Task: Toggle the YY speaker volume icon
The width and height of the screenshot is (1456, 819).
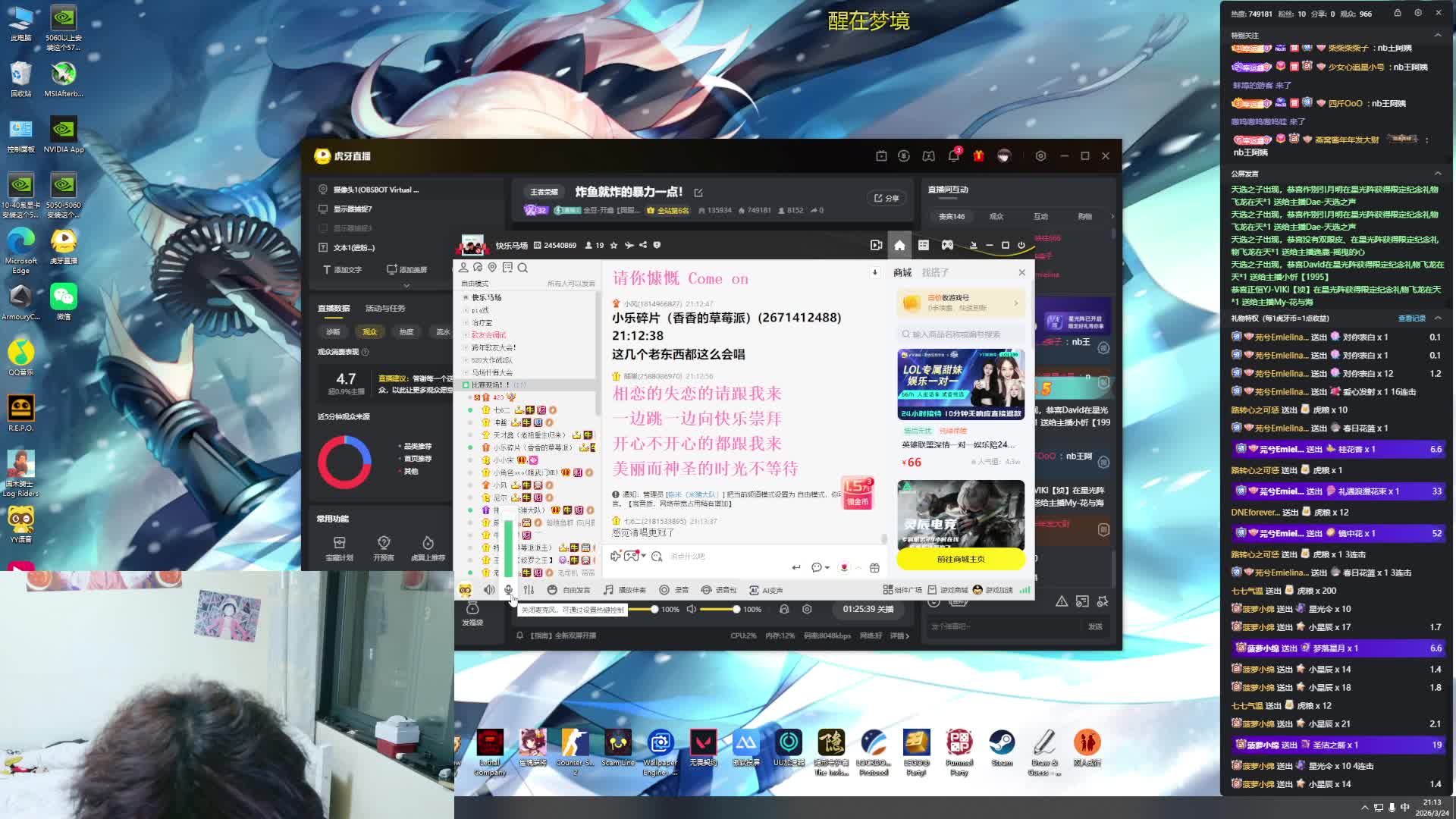Action: (x=490, y=590)
